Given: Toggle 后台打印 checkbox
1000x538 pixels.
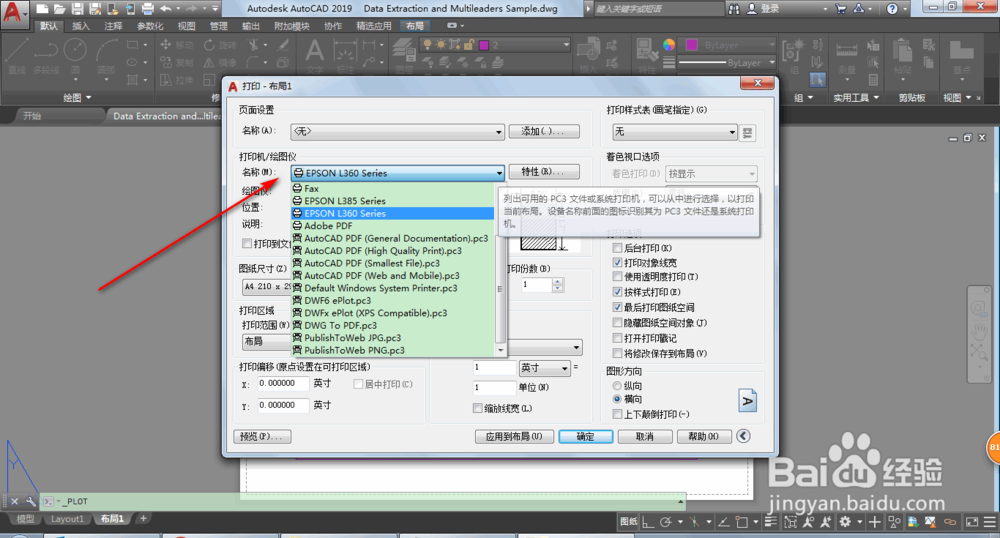Looking at the screenshot, I should pyautogui.click(x=617, y=248).
